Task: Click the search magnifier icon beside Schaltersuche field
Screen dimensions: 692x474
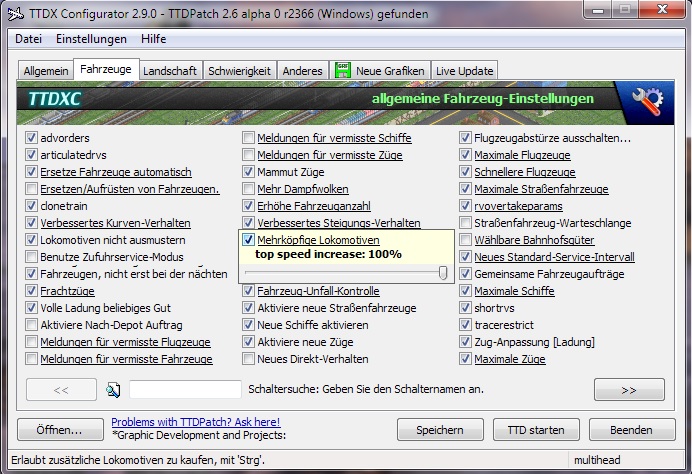Action: pyautogui.click(x=113, y=390)
